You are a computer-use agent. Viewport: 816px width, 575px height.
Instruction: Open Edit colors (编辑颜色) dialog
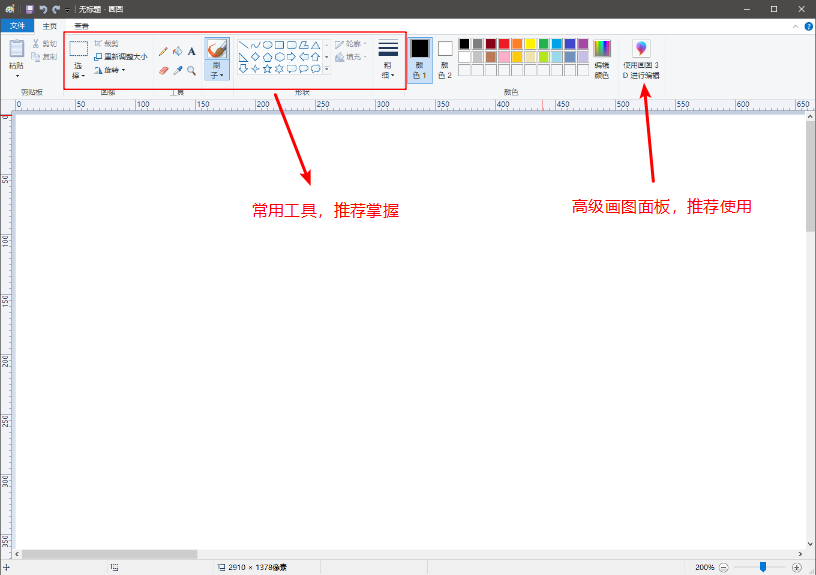tap(602, 60)
